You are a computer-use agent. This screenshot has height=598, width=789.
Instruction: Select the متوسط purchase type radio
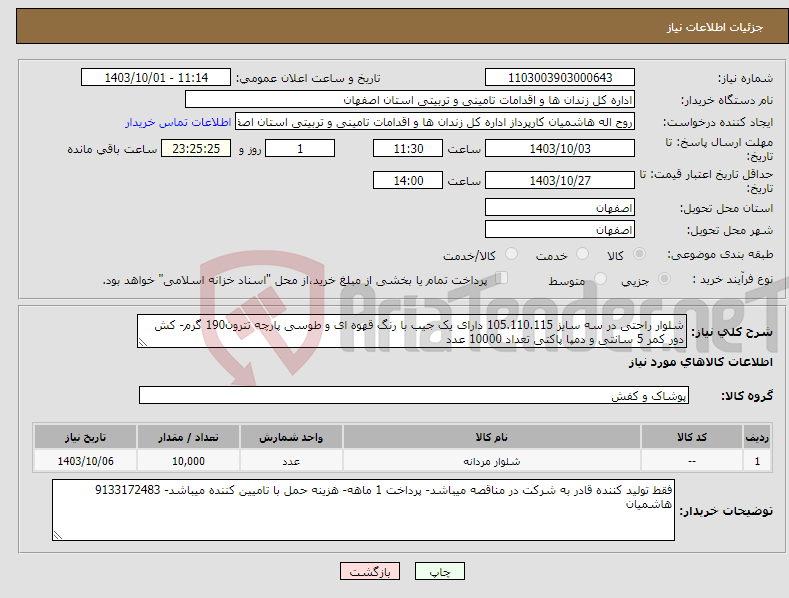point(600,278)
